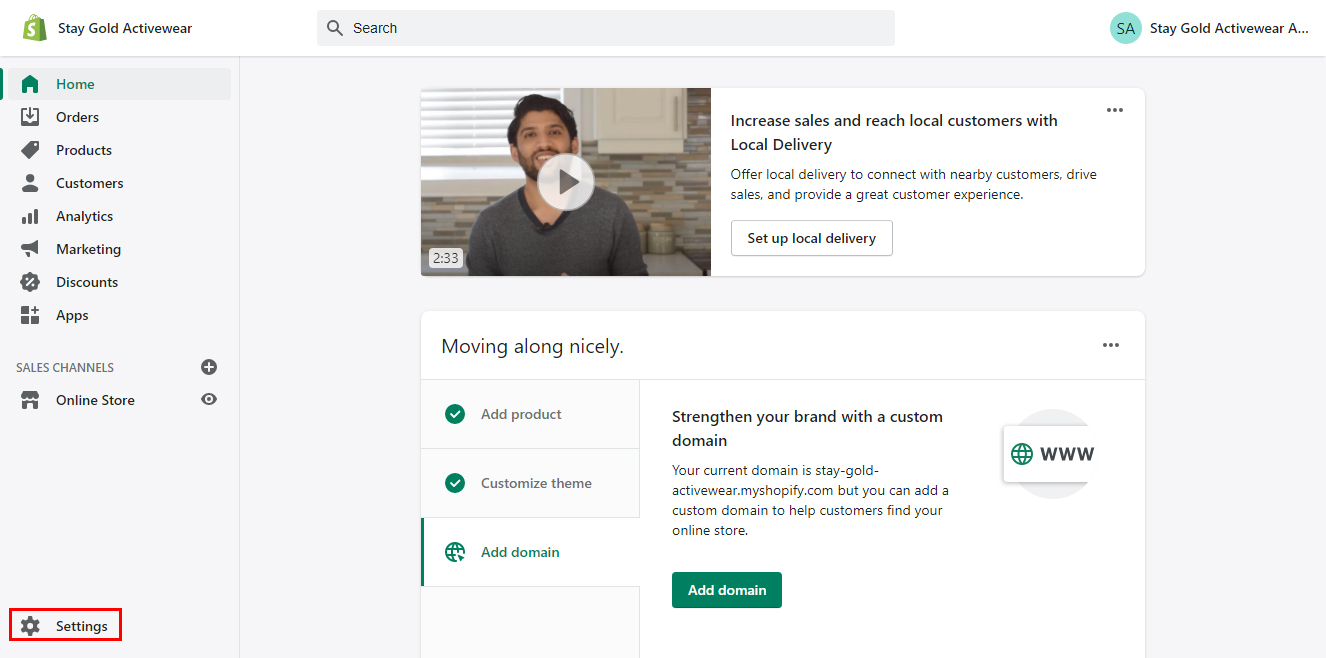The height and width of the screenshot is (658, 1326).
Task: Click the video duration 2:33 badge
Action: click(x=446, y=258)
